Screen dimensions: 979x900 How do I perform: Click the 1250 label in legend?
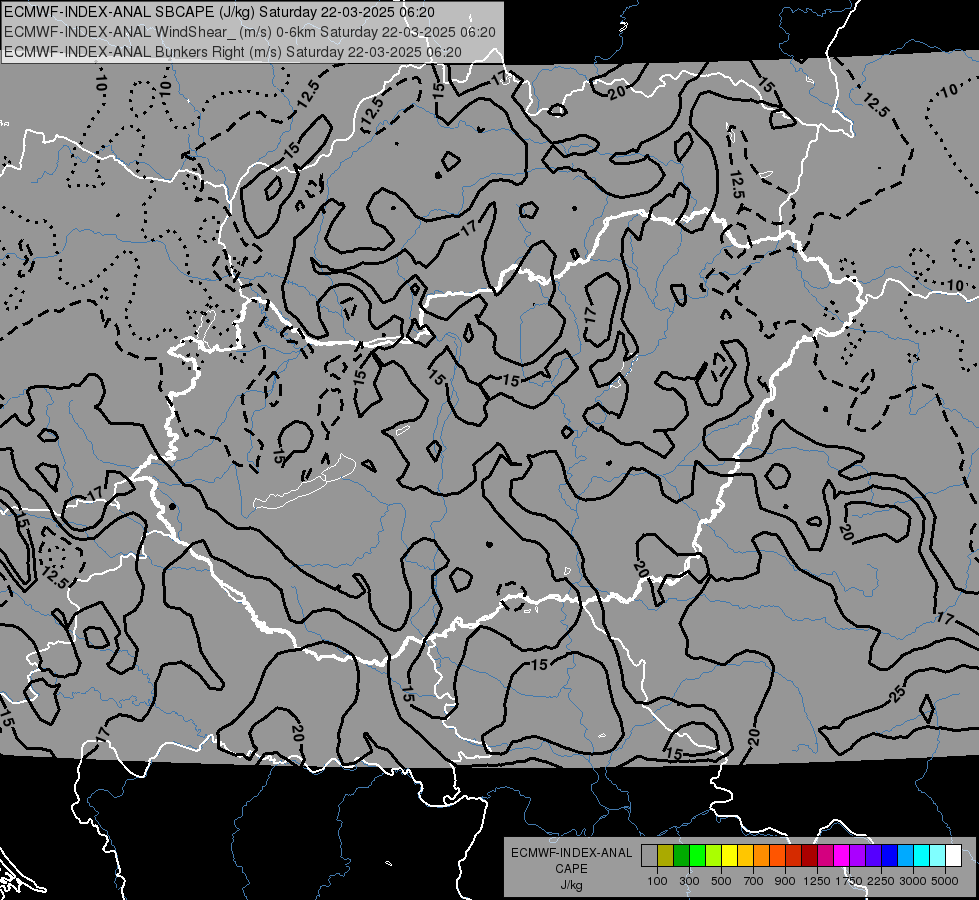817,881
